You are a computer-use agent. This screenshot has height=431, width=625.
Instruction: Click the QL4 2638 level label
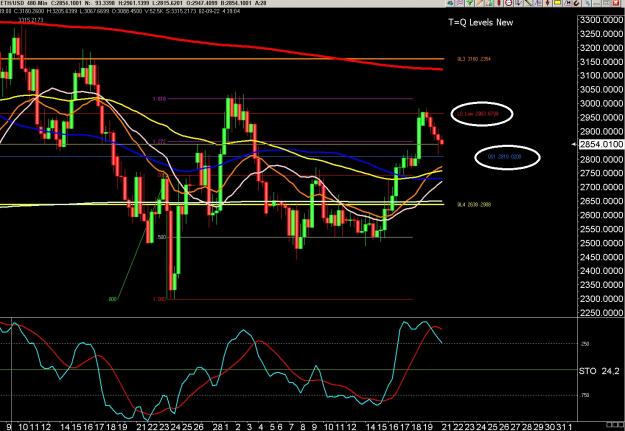pos(474,205)
